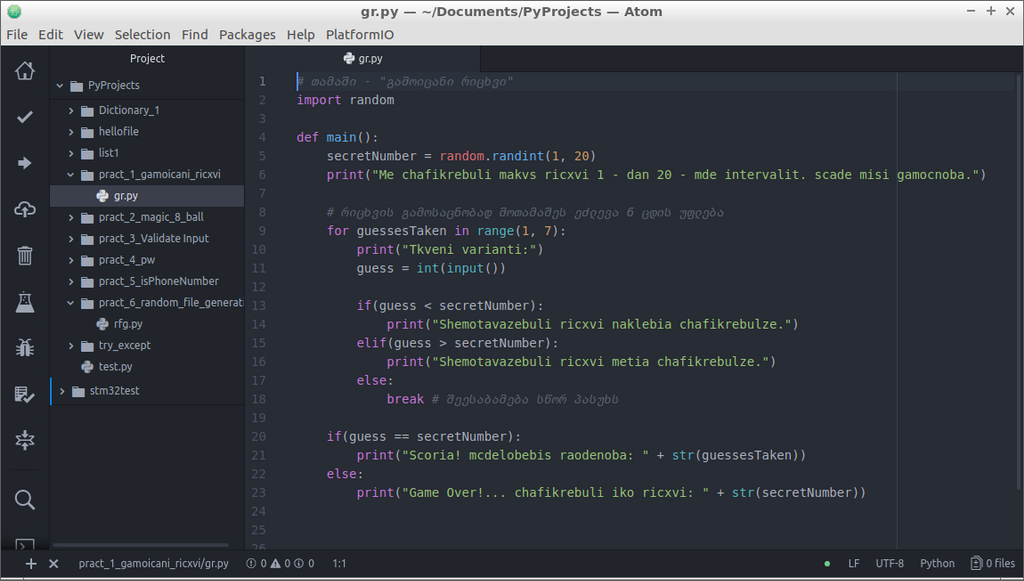Click the 0 files git status
Screen dimensions: 1024x581
pos(993,563)
